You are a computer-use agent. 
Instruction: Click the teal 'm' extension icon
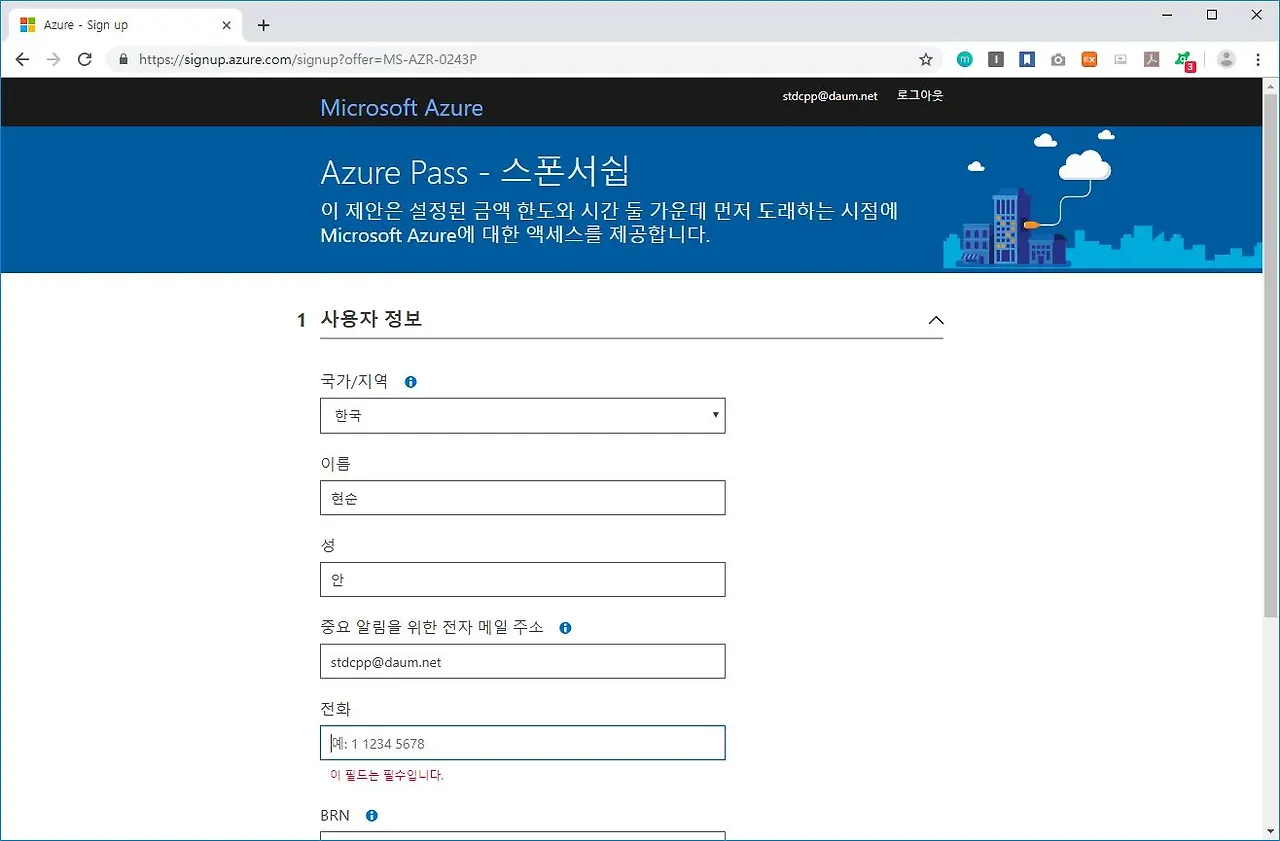point(964,59)
